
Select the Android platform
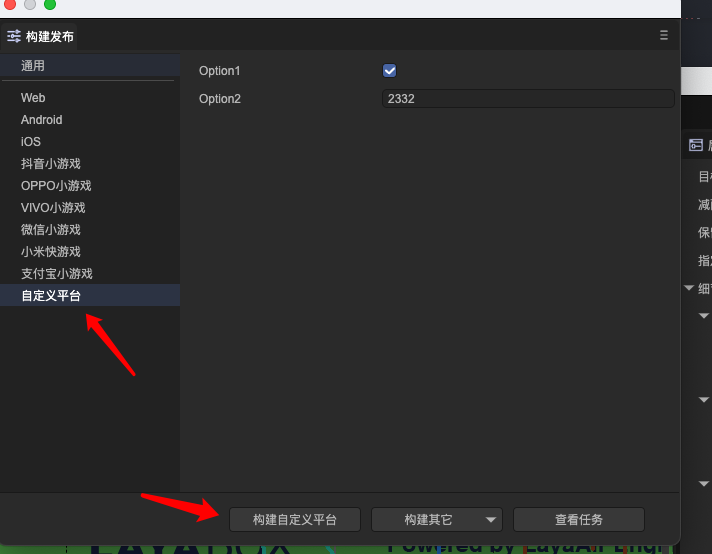point(42,120)
